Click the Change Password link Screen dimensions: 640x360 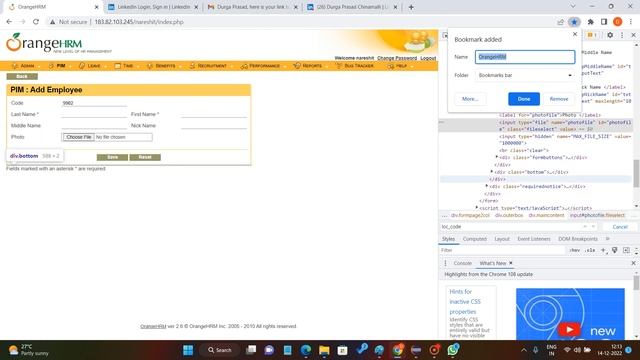tap(397, 58)
